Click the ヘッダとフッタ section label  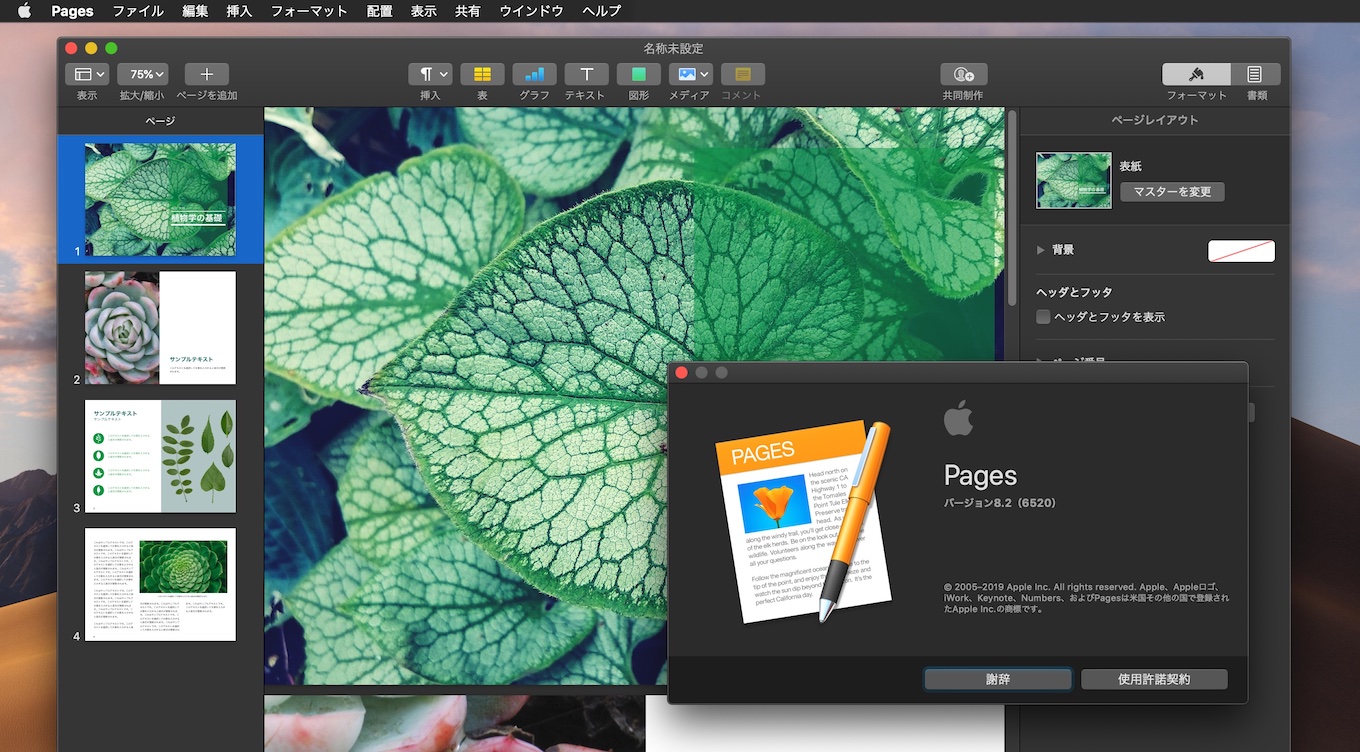pyautogui.click(x=1074, y=293)
